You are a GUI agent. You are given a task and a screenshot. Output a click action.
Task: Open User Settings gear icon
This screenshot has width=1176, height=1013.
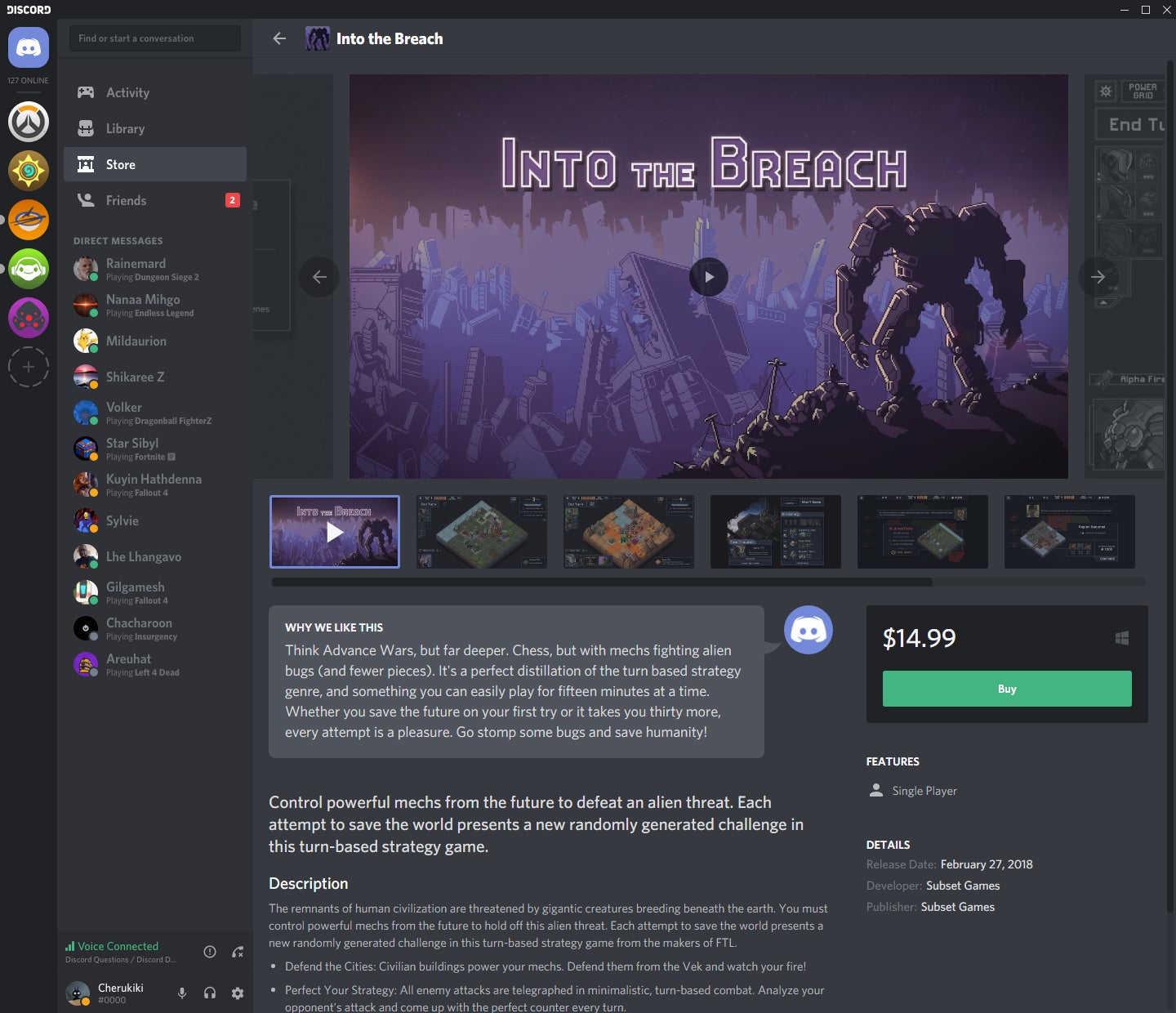point(238,993)
